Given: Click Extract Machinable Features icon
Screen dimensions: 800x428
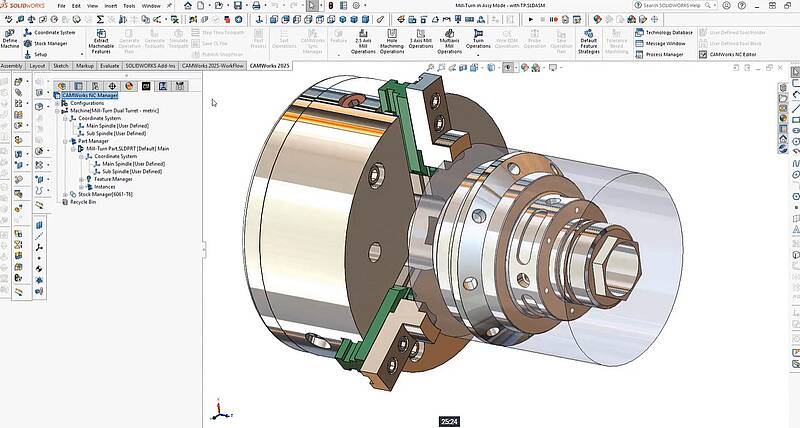Looking at the screenshot, I should (x=99, y=34).
